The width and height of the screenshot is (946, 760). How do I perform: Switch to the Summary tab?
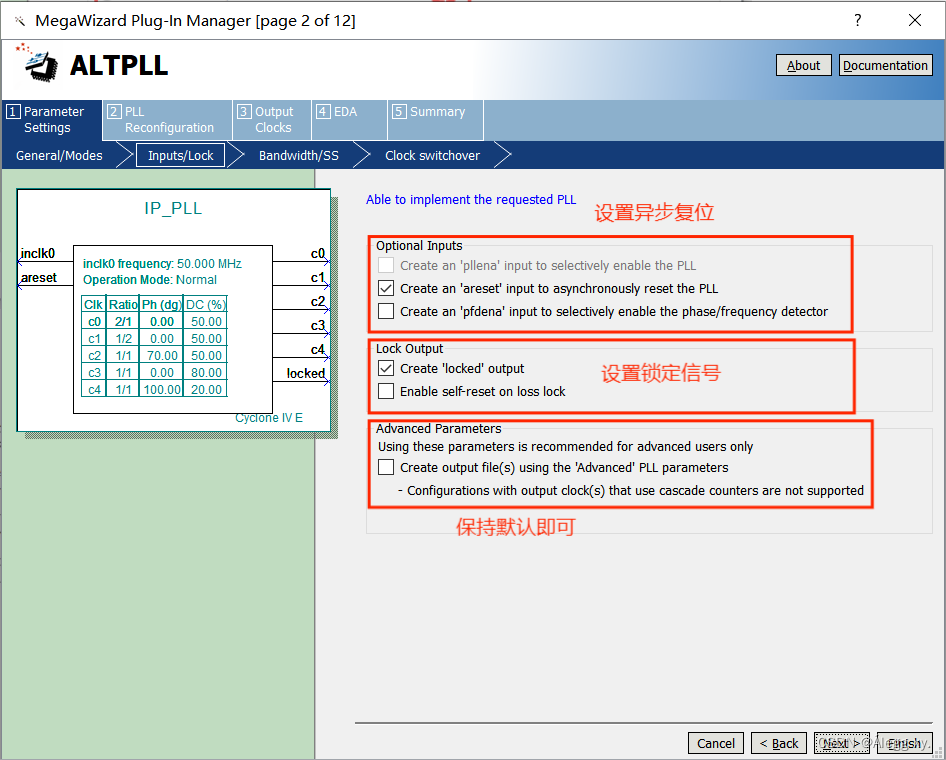pyautogui.click(x=436, y=119)
